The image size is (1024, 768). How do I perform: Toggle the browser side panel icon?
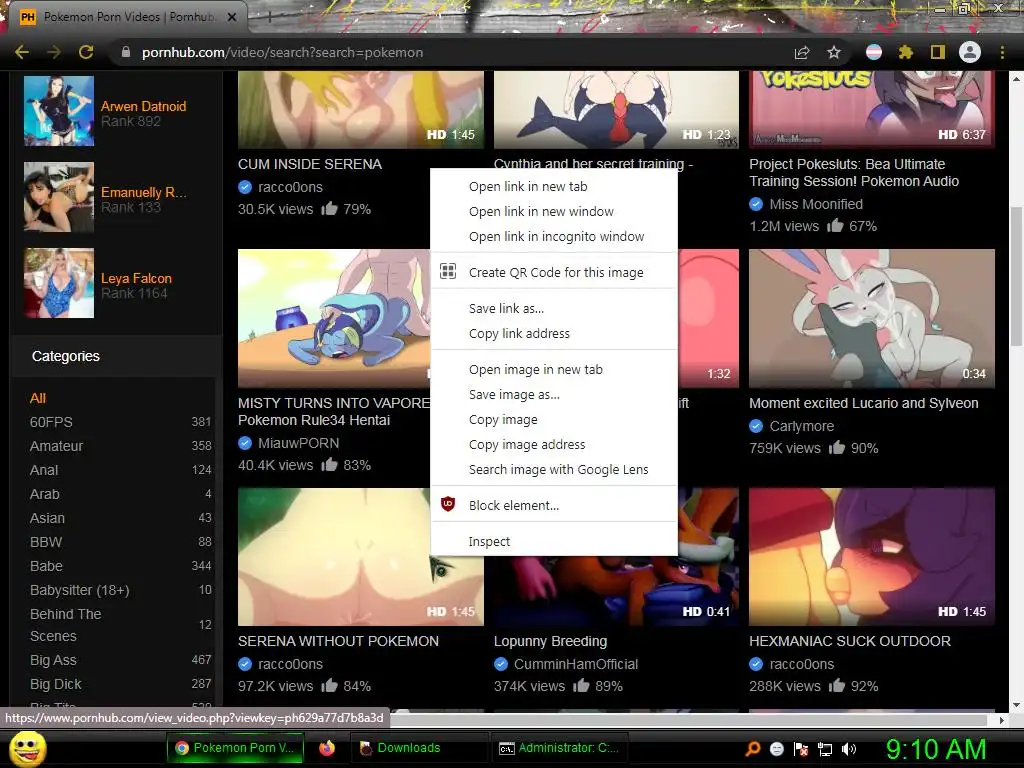tap(938, 52)
